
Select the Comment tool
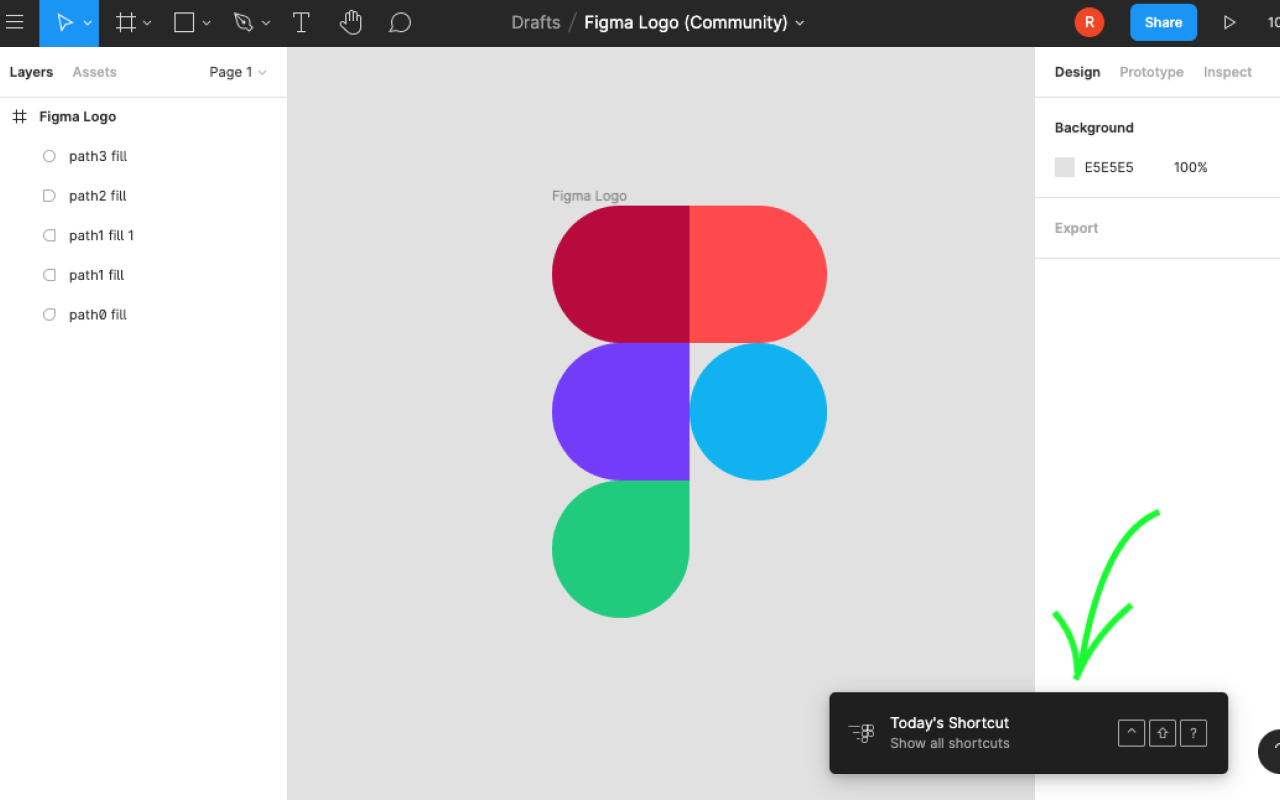[400, 22]
